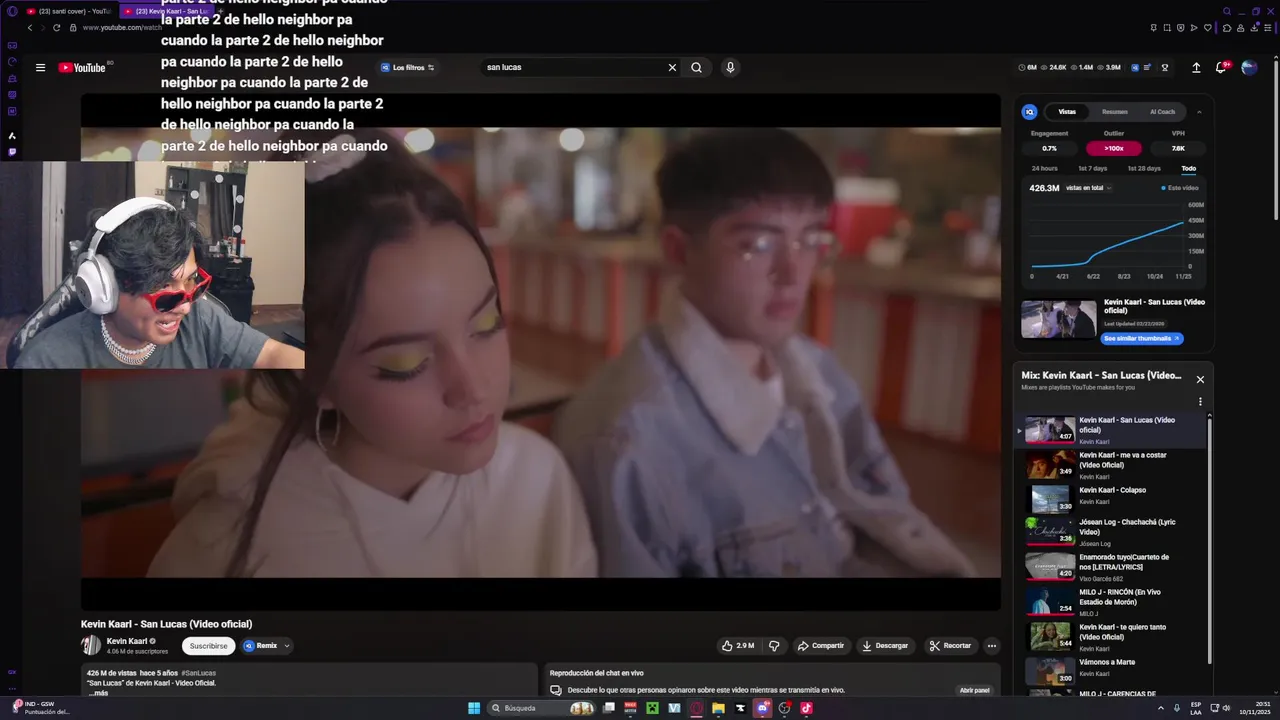Screen dimensions: 1280x720
Task: Click the #SanLucas hashtag
Action: click(199, 673)
